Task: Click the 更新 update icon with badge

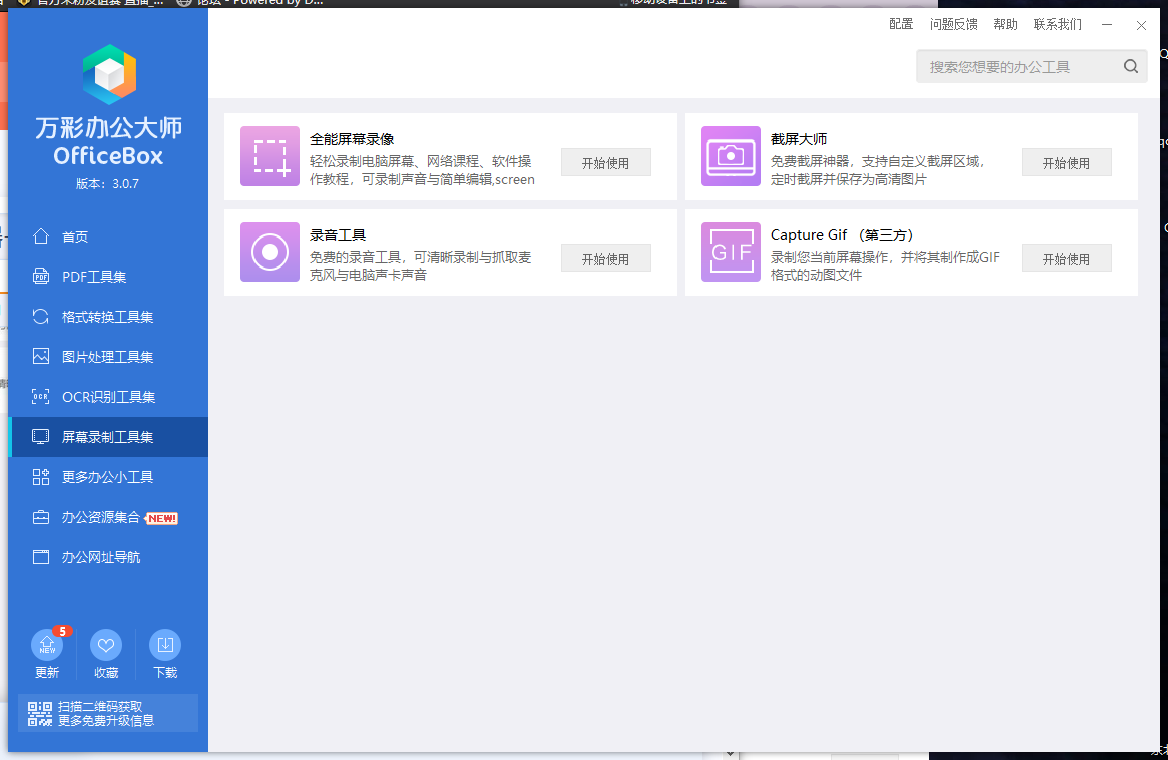Action: [x=48, y=645]
